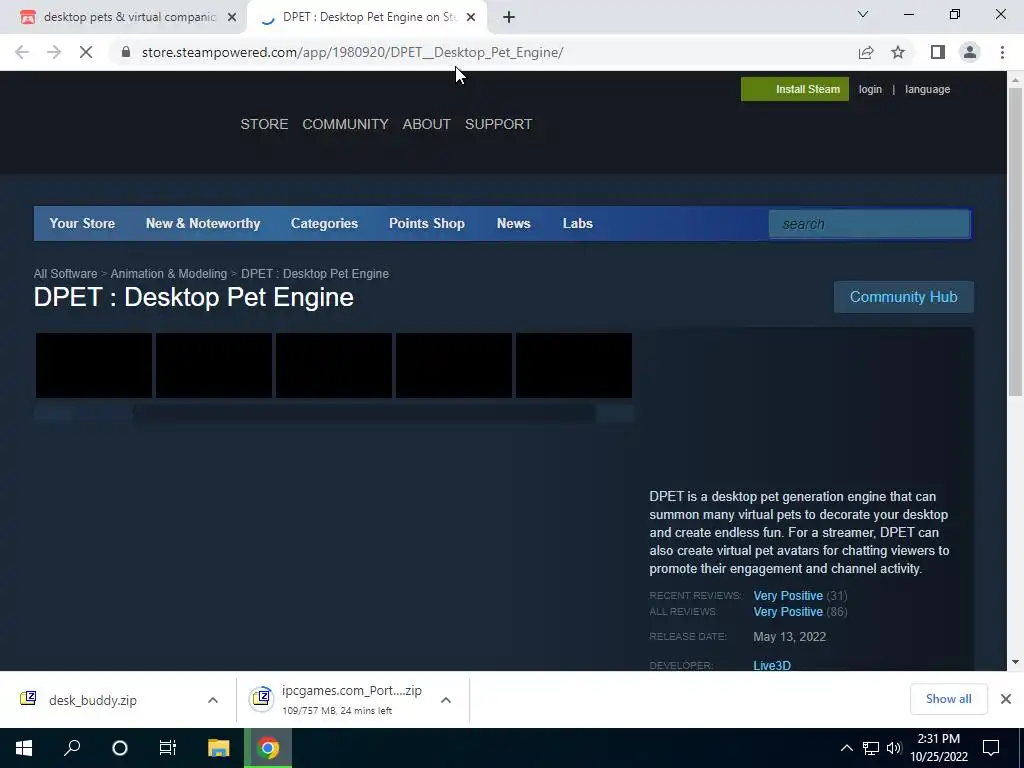Share this page icon in address bar
This screenshot has width=1024, height=768.
tap(866, 52)
